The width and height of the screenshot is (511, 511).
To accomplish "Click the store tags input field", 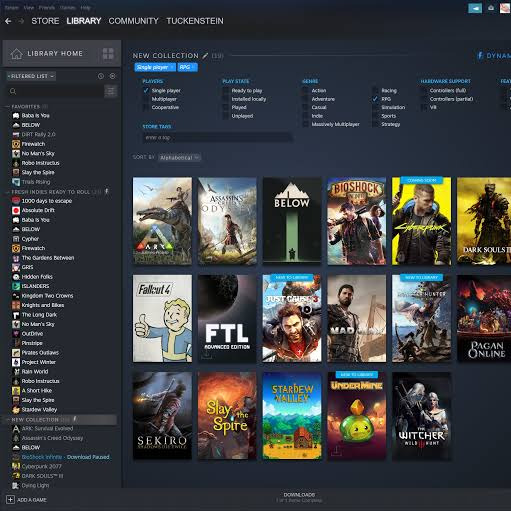I will 217,137.
